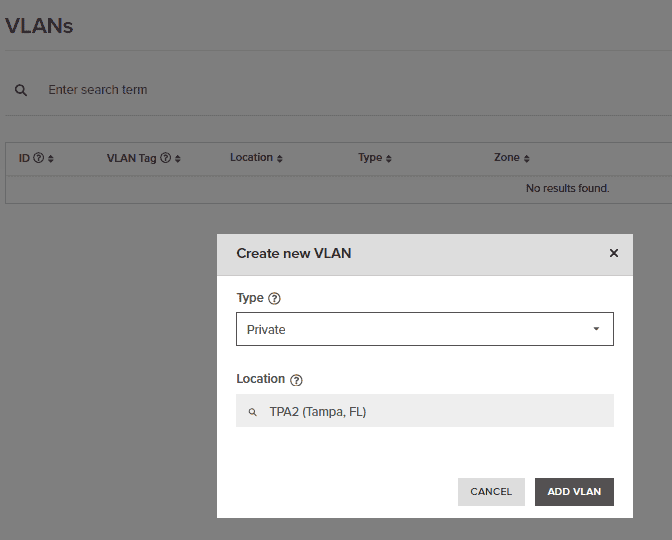
Task: Click the Type column header text
Action: (370, 157)
